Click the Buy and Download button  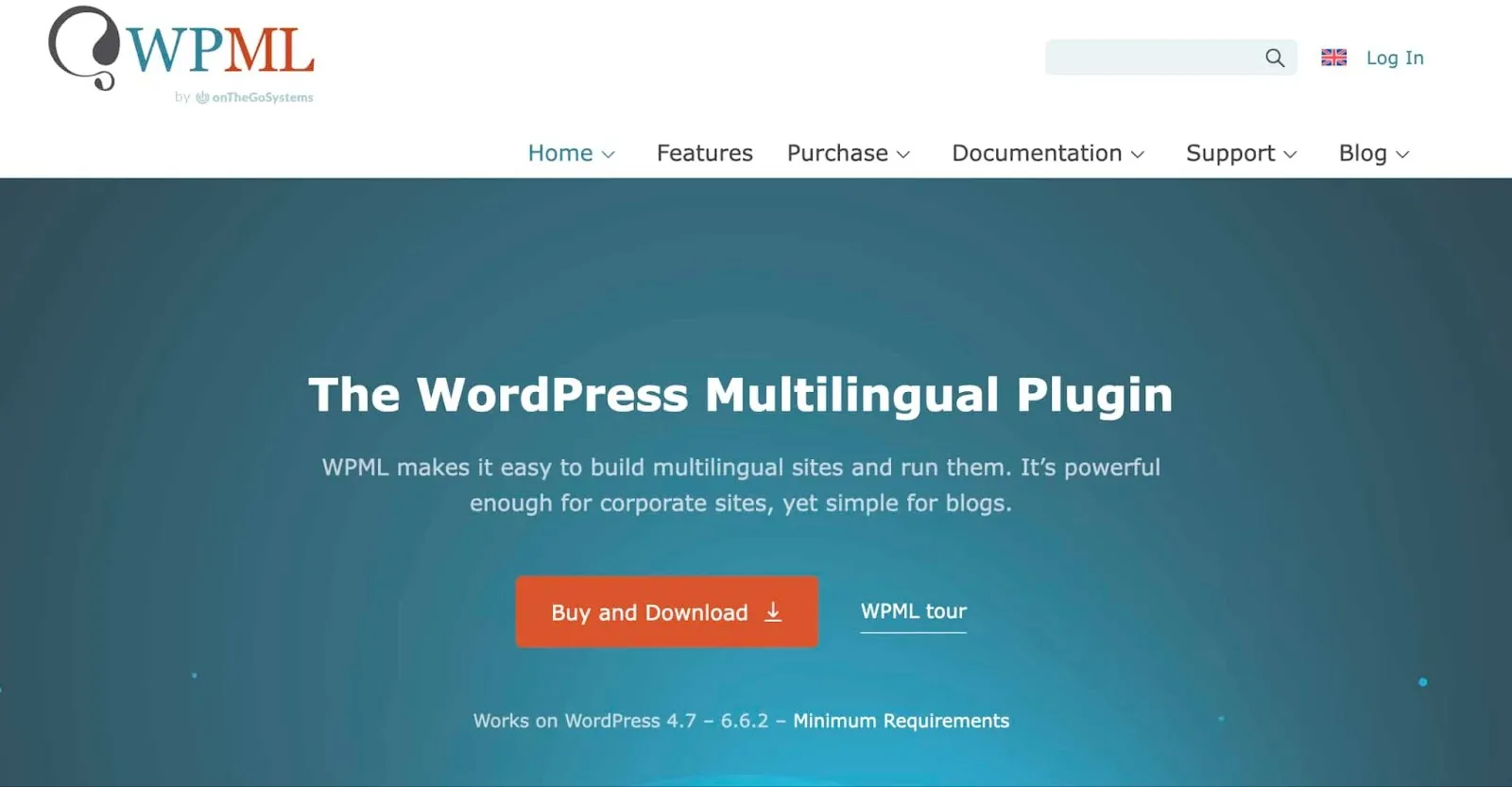click(x=666, y=611)
